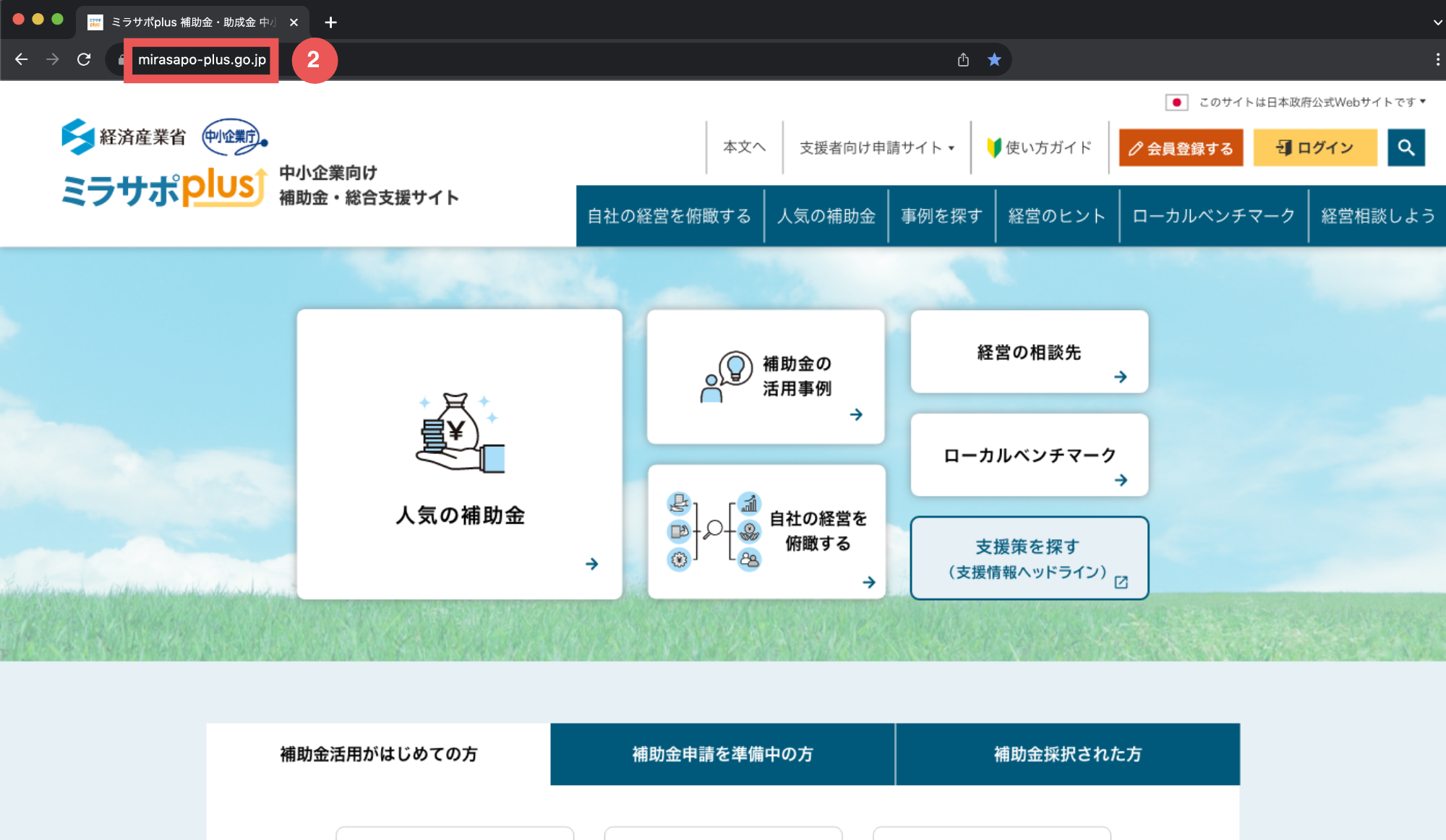This screenshot has height=840, width=1446.
Task: Click the arrow on 自社の経営を俯瞰する card
Action: tap(869, 582)
